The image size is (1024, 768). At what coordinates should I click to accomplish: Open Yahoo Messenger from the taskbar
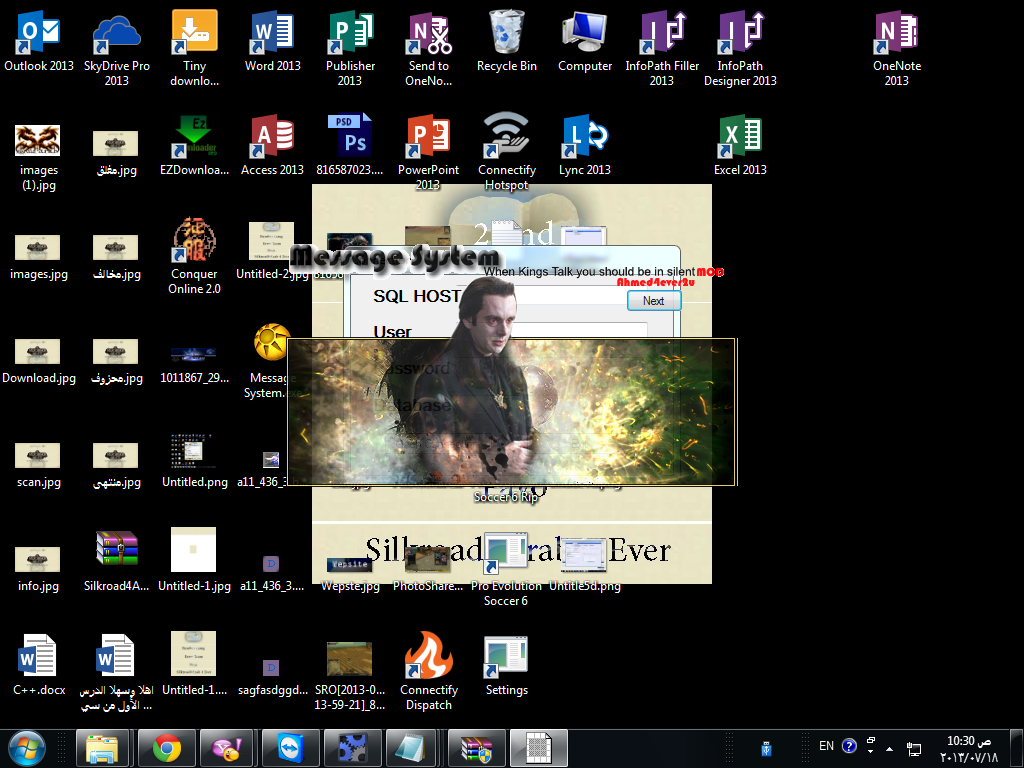click(226, 748)
